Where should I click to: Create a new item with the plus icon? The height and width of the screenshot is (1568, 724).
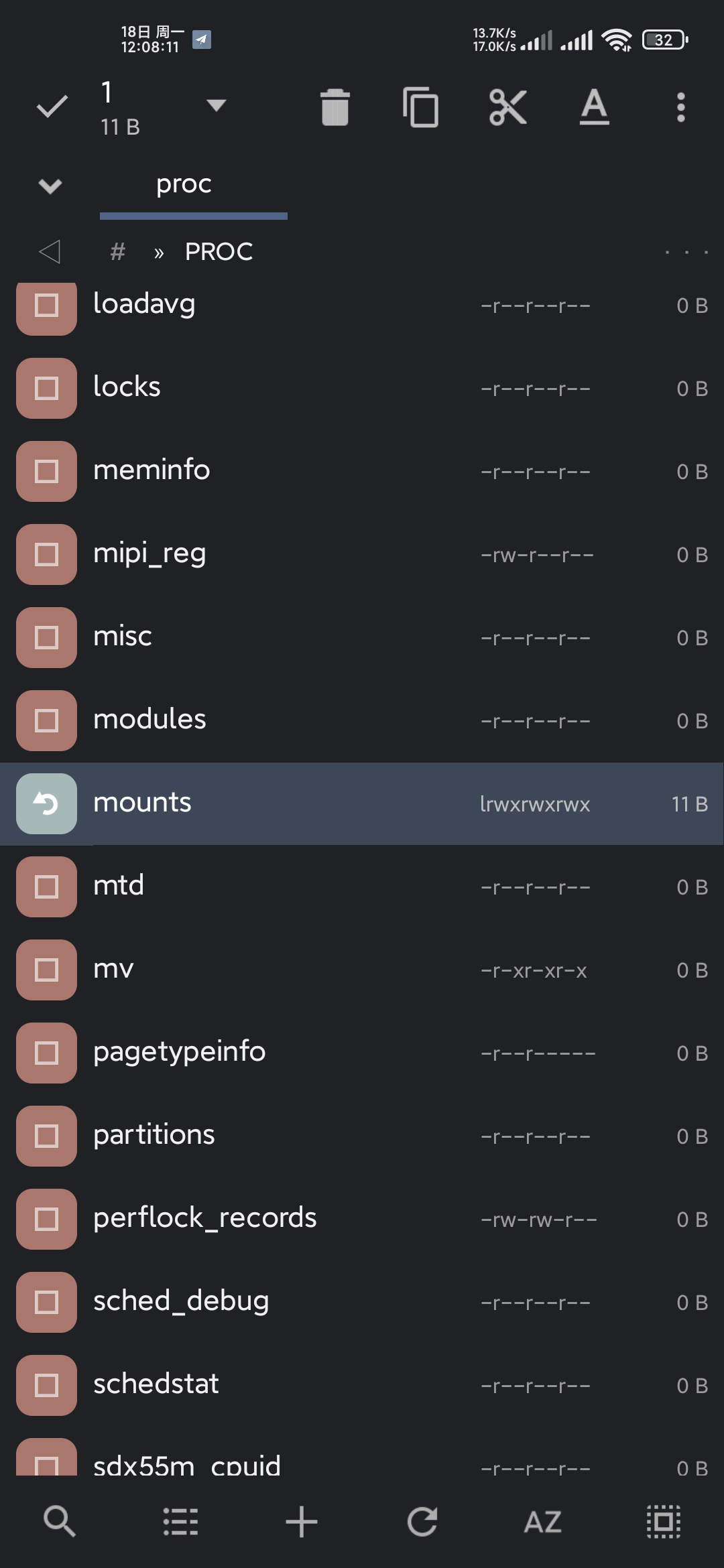tap(301, 1521)
